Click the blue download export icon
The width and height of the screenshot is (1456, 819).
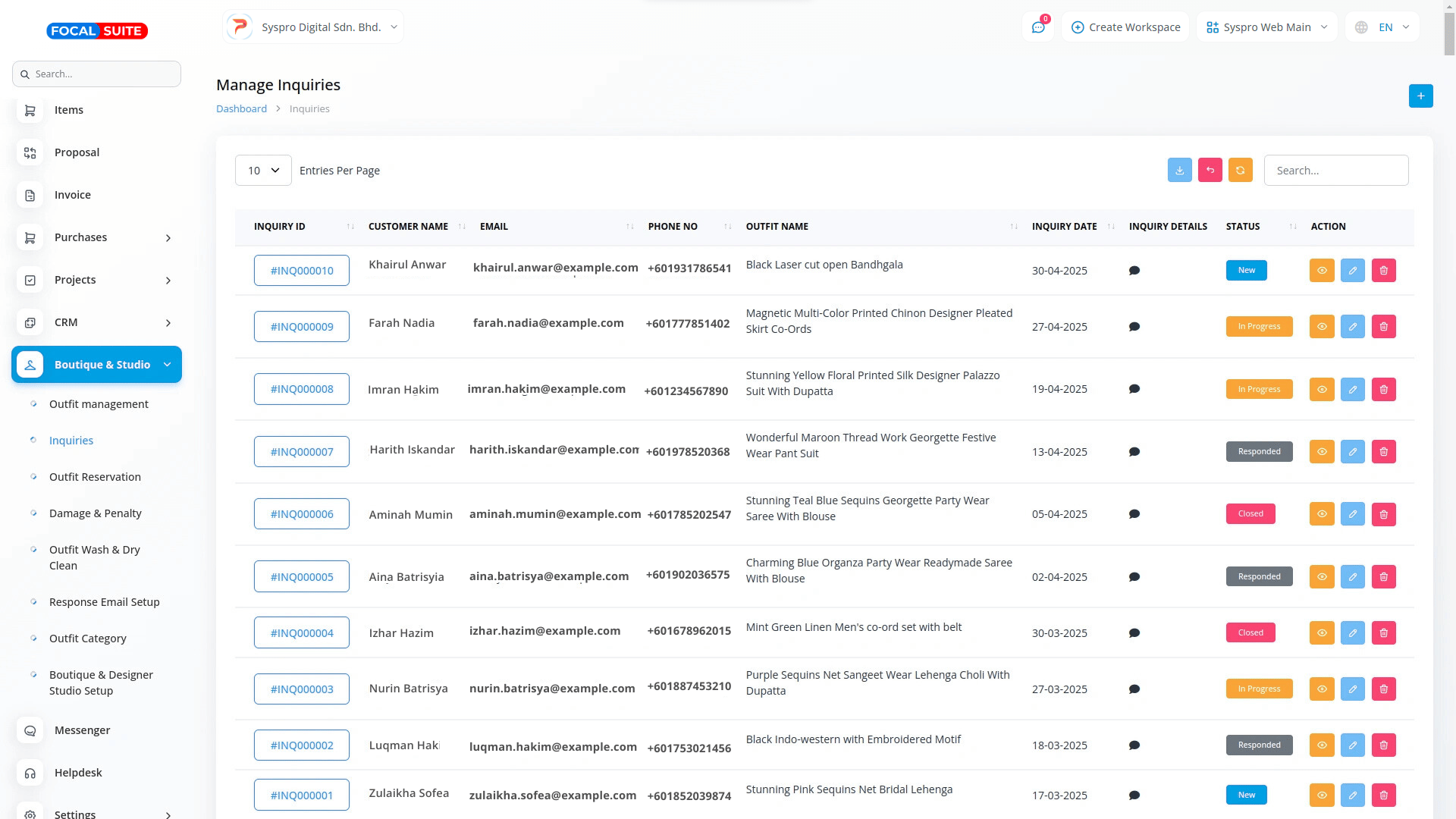pos(1179,171)
